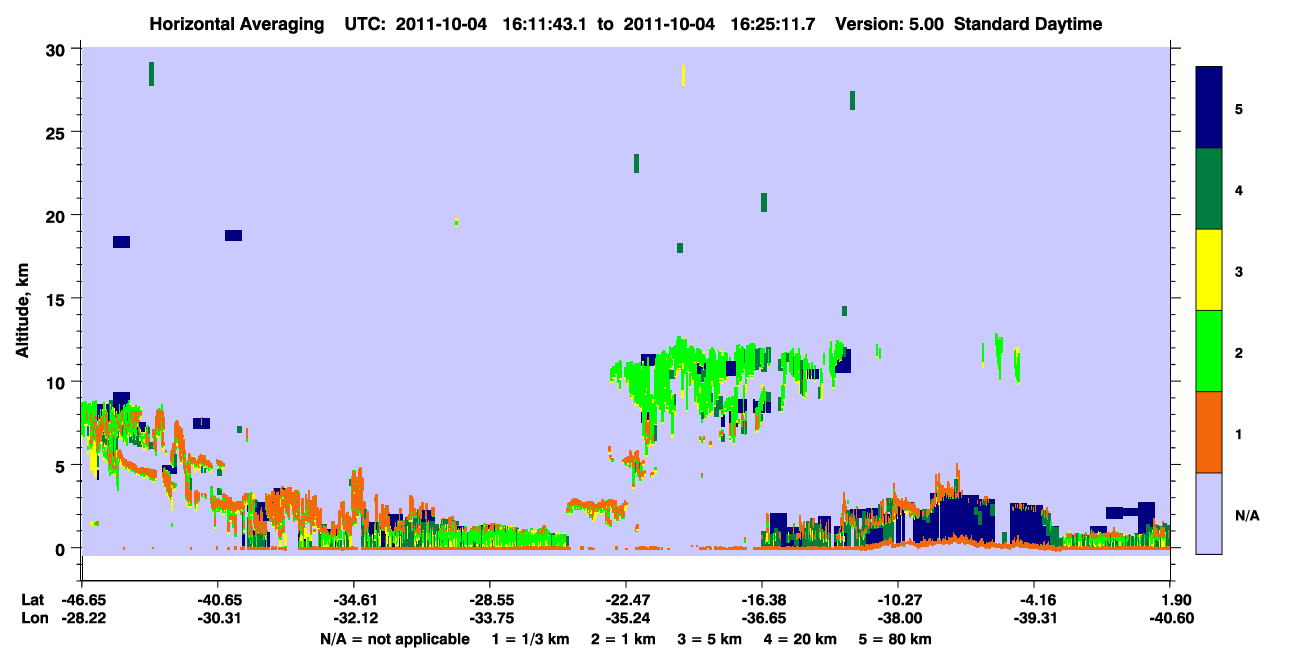Click the y-axis tick label 25
The width and height of the screenshot is (1300, 667).
tap(56, 132)
